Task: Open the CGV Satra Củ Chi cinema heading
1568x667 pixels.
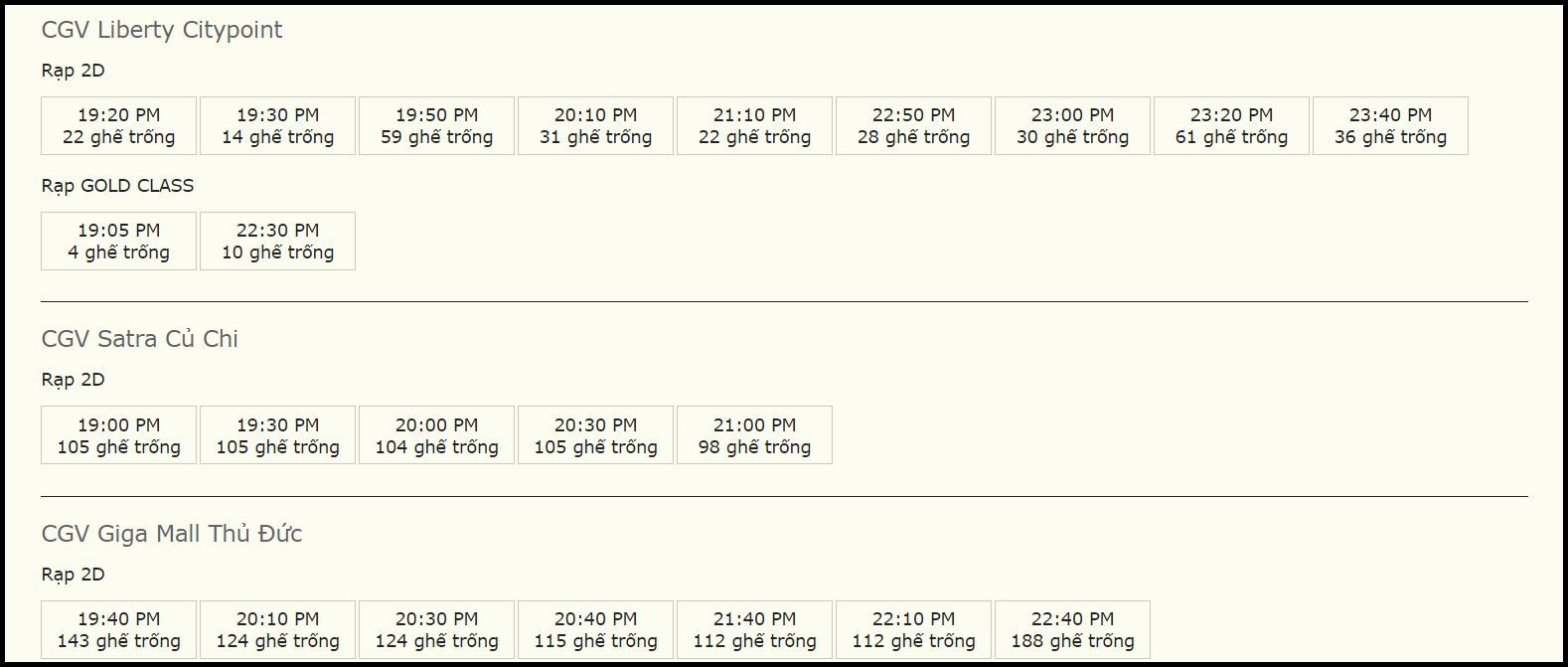Action: tap(140, 339)
